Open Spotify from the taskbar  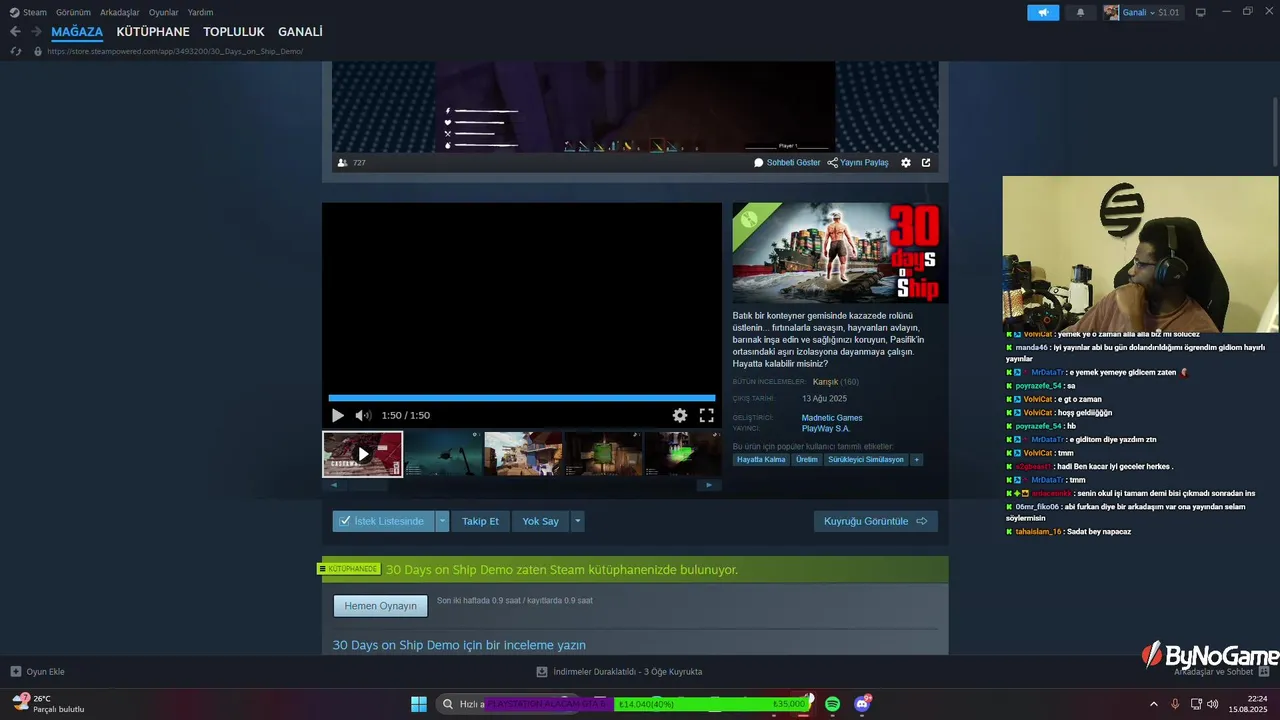833,704
